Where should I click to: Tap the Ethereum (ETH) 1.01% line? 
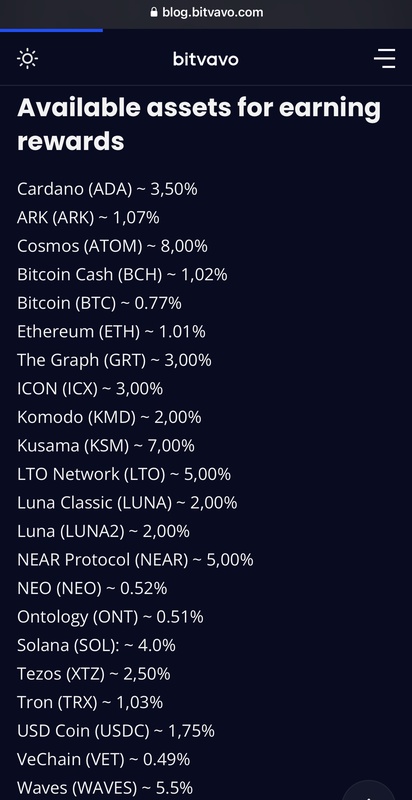pyautogui.click(x=111, y=332)
